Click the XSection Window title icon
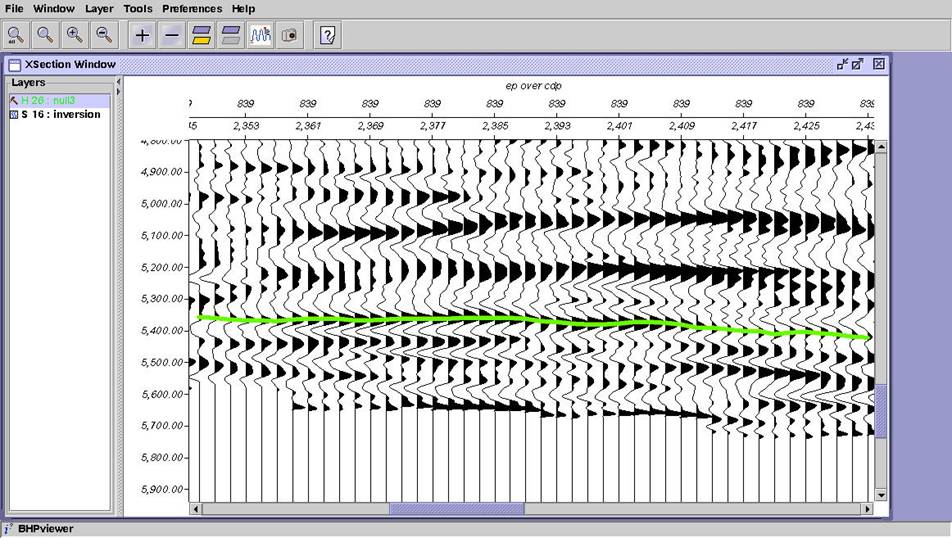 [15, 64]
